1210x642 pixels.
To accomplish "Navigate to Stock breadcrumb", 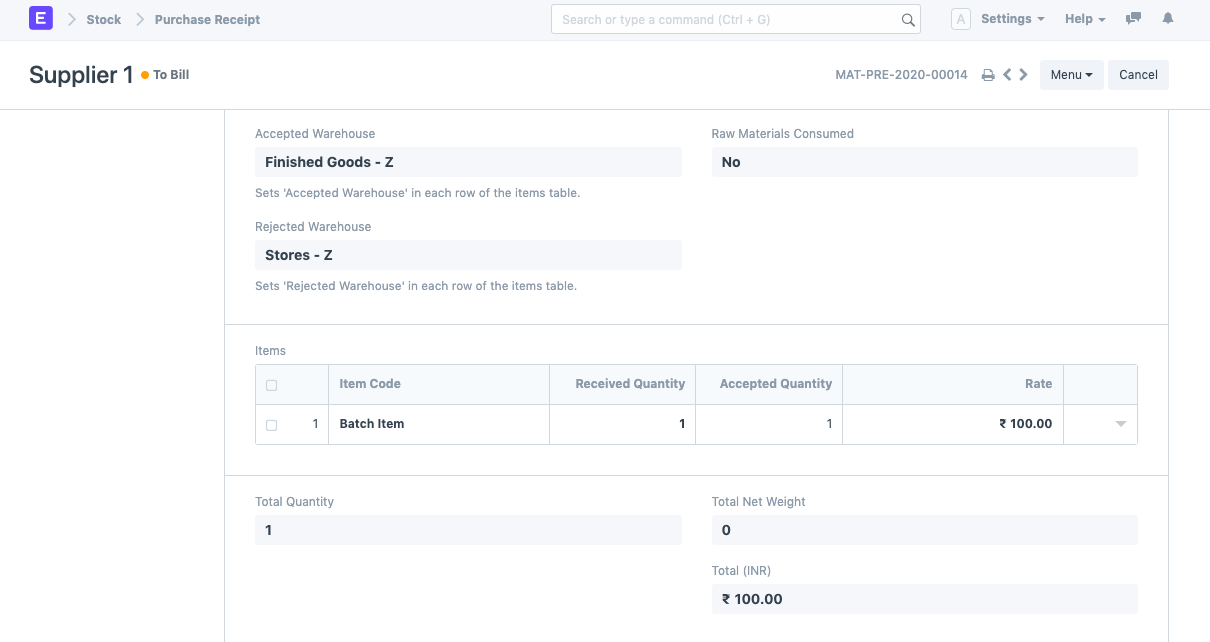I will pyautogui.click(x=104, y=19).
